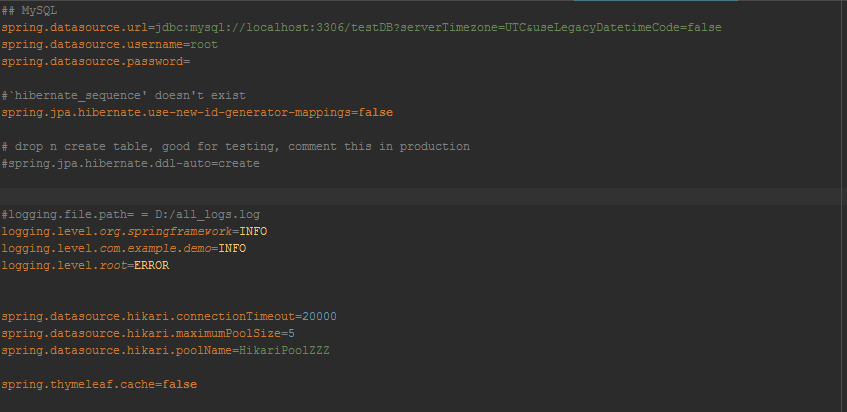This screenshot has width=847, height=412.
Task: Click the HikariPoolZZZ pool name value
Action: 285,350
